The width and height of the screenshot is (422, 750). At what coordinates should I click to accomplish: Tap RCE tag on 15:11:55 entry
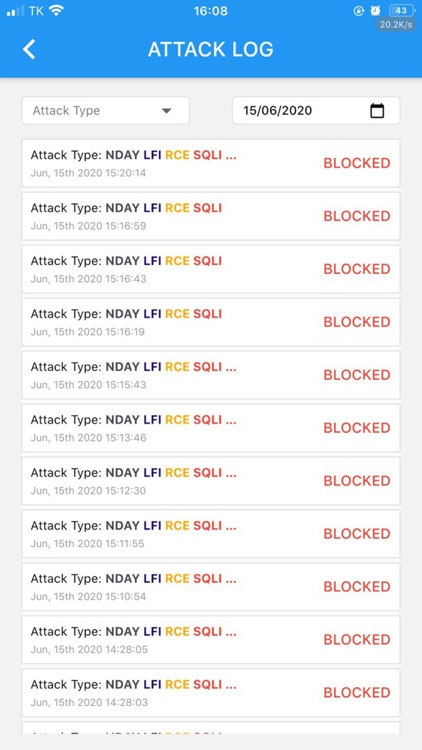pyautogui.click(x=178, y=526)
